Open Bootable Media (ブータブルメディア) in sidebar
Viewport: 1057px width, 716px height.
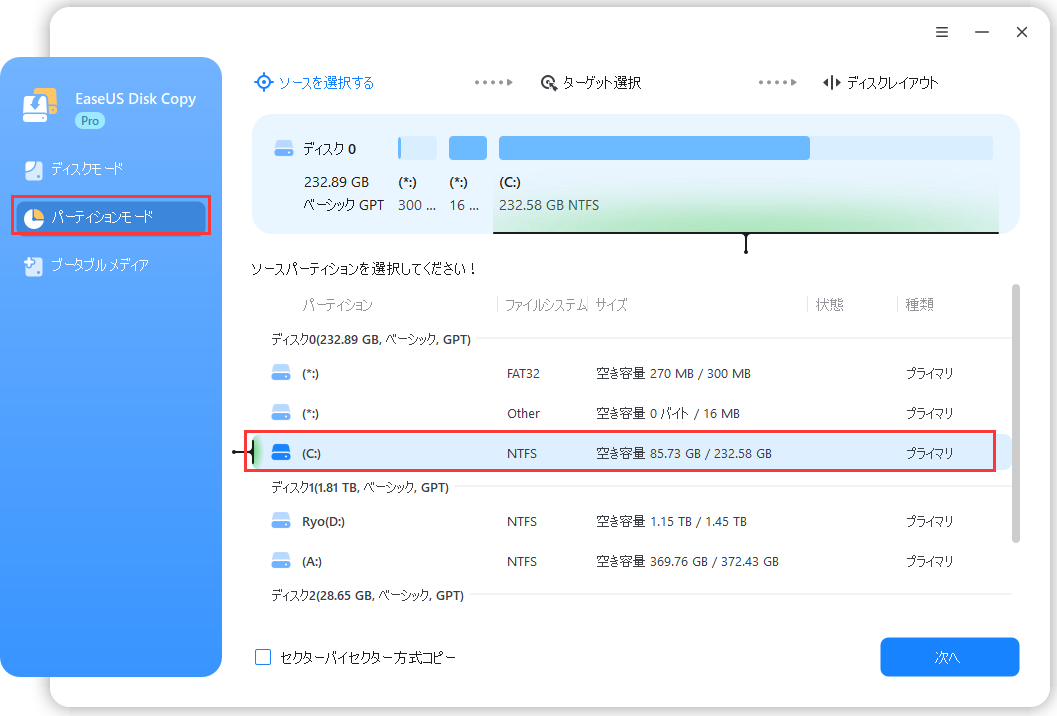[100, 265]
